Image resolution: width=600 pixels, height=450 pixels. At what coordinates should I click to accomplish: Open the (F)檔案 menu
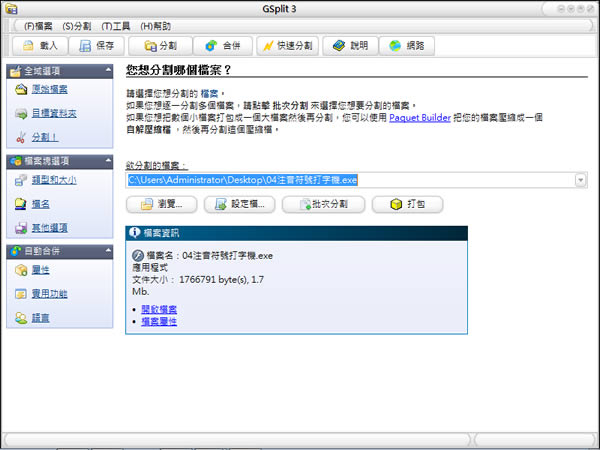point(38,26)
